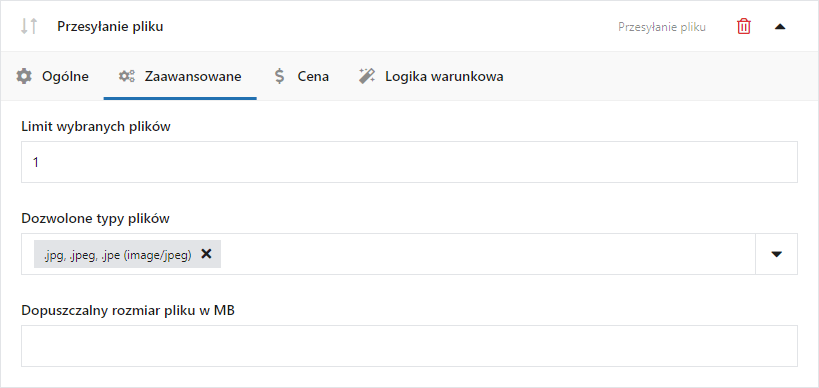Click the dollar sign icon beside Cena
Viewport: 819px width, 388px height.
click(x=280, y=76)
